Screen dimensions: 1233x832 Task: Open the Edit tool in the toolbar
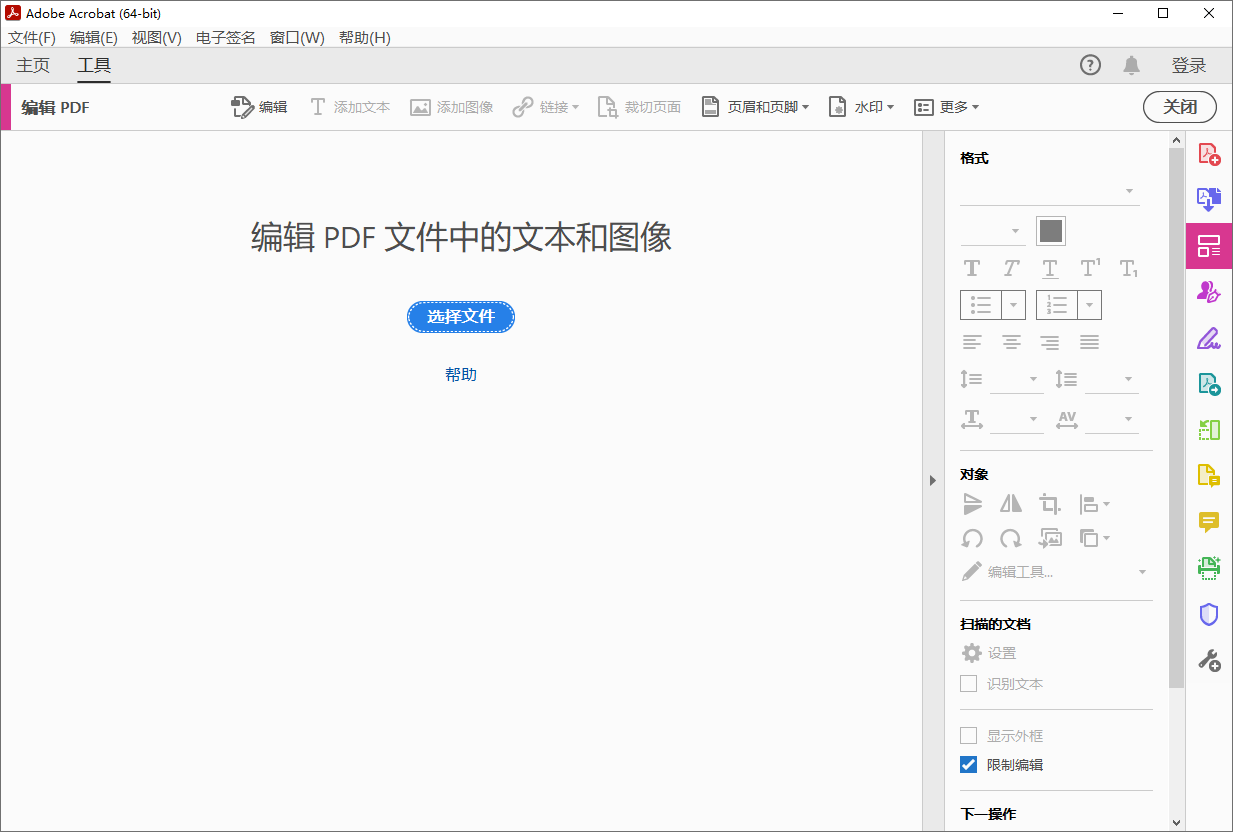[x=259, y=106]
